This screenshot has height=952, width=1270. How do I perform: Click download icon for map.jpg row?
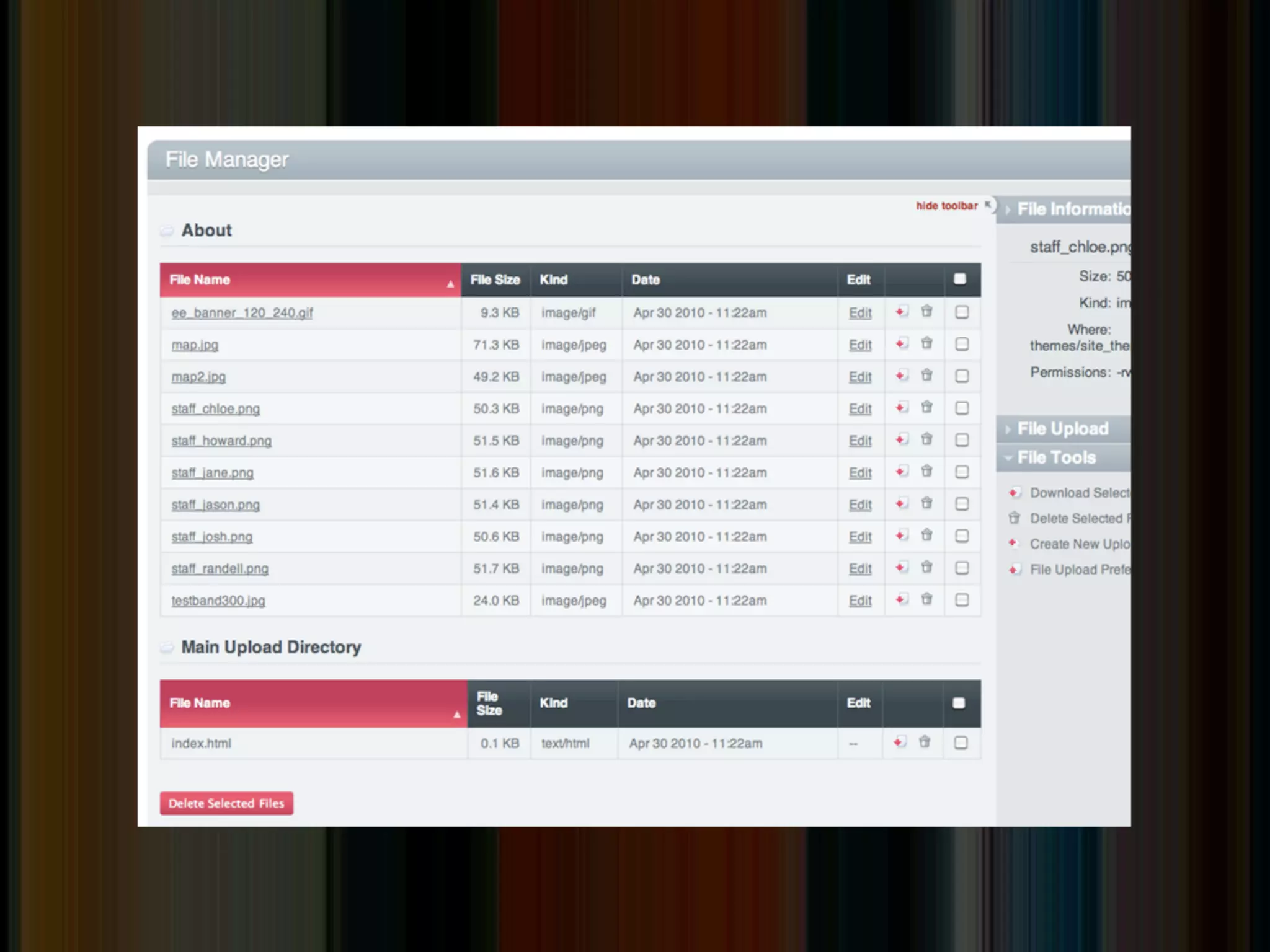click(902, 343)
